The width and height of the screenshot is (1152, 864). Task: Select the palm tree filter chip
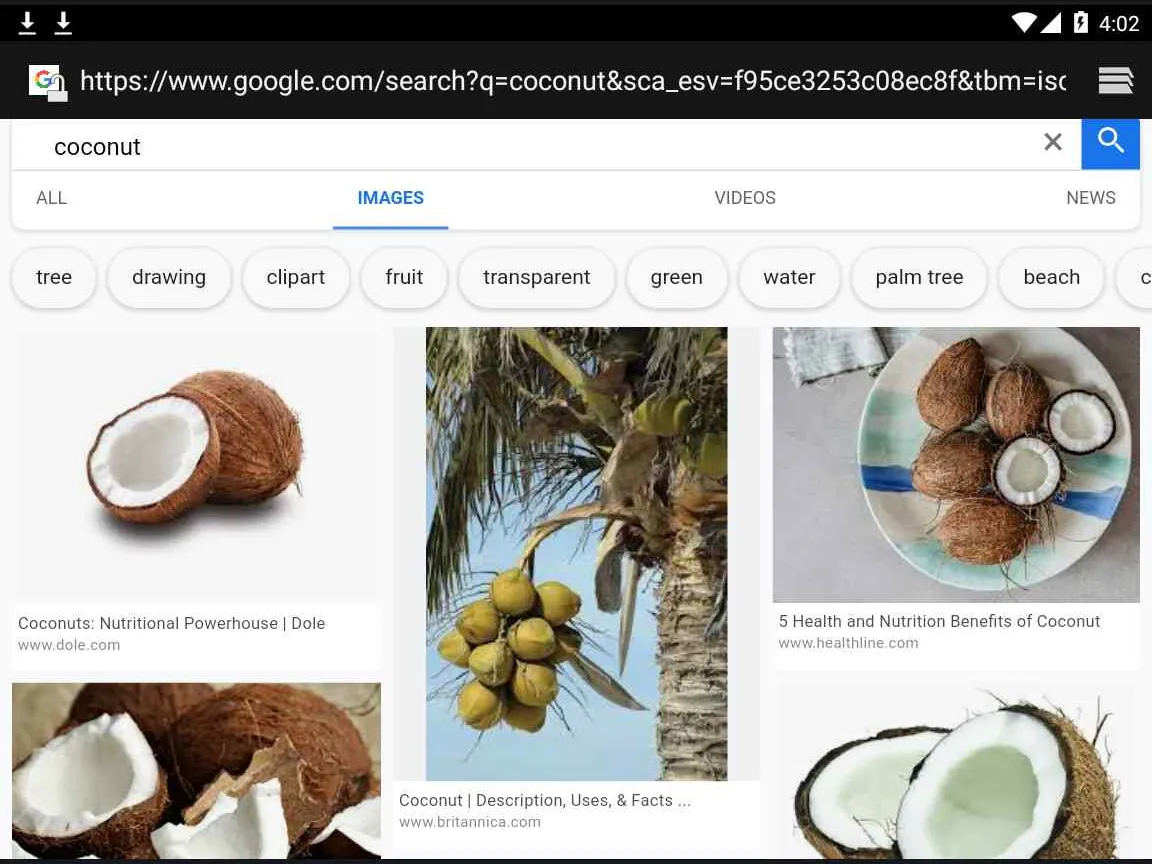click(918, 278)
